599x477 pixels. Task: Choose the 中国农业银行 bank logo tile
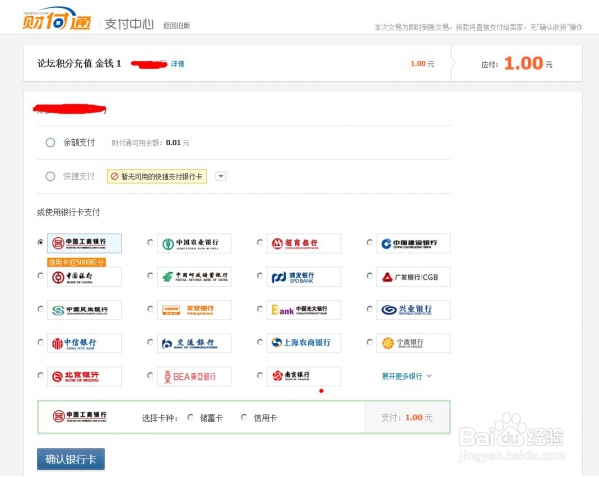pyautogui.click(x=194, y=243)
